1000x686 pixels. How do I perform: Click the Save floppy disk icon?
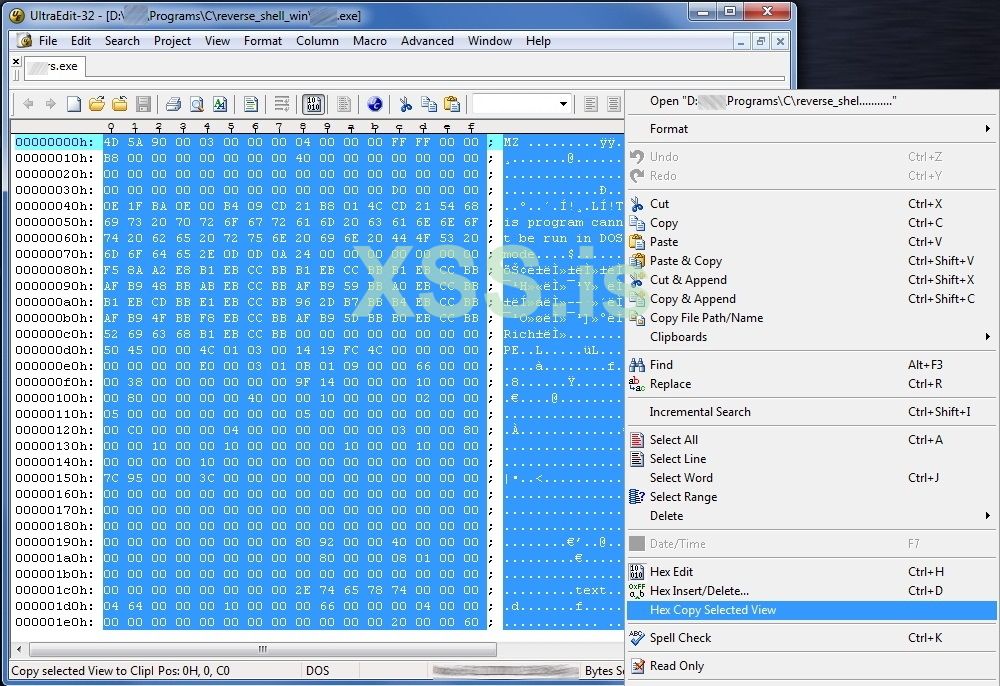tap(143, 103)
